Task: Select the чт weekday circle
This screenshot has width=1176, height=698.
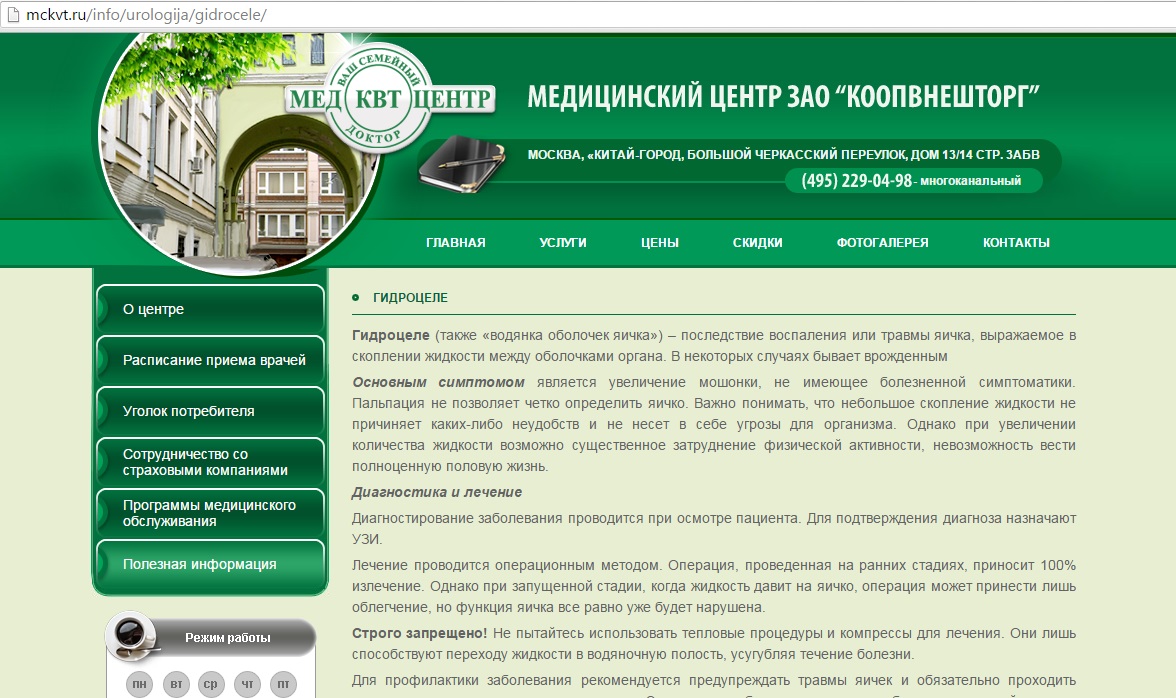Action: [x=248, y=684]
